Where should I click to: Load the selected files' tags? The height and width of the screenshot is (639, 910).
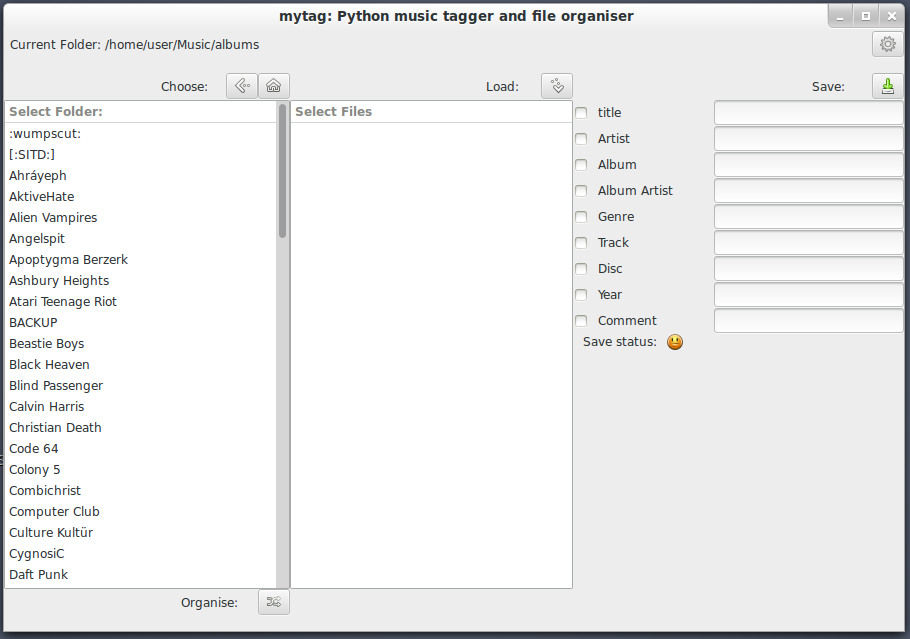(557, 86)
